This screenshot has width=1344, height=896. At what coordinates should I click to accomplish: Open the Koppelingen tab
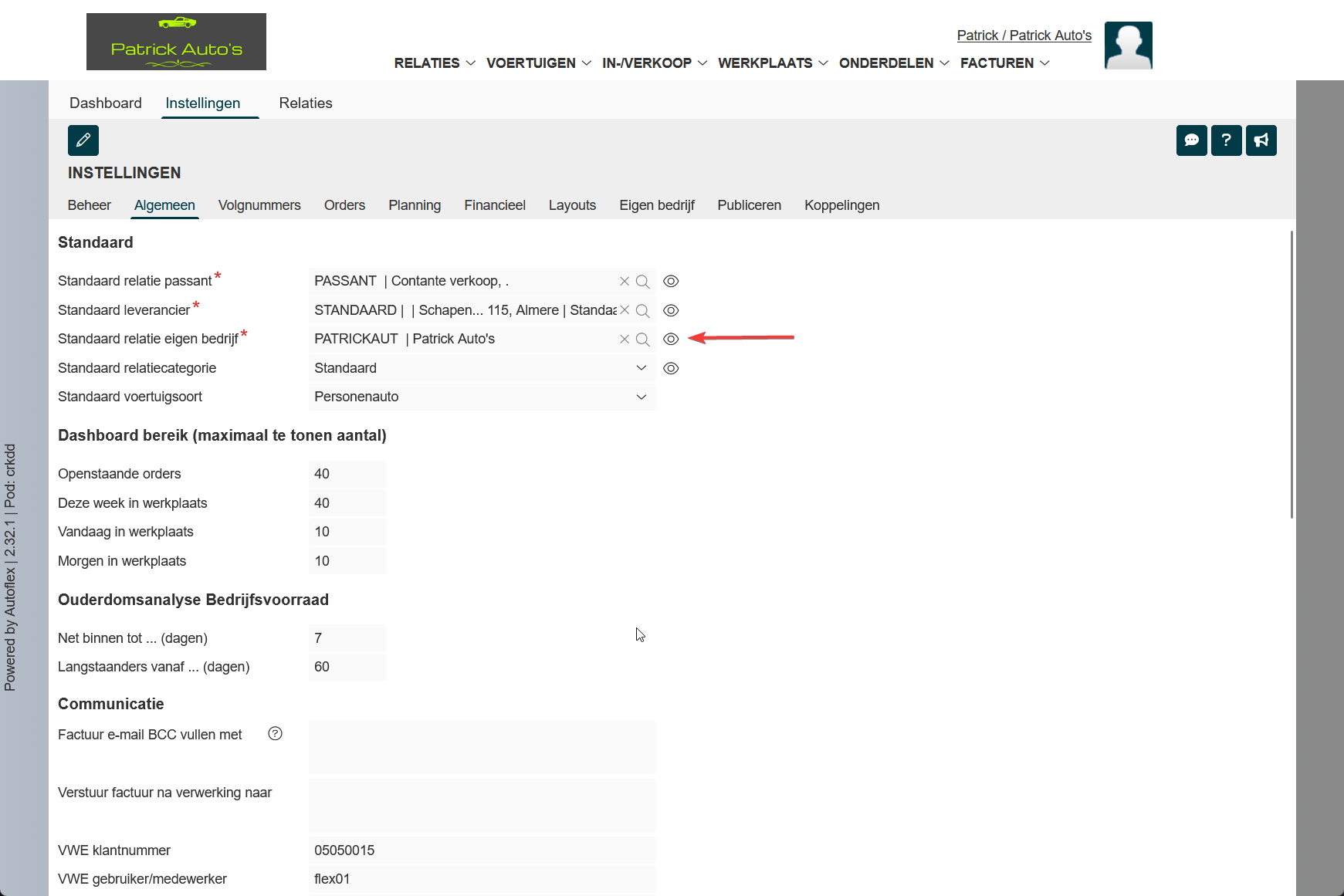841,205
